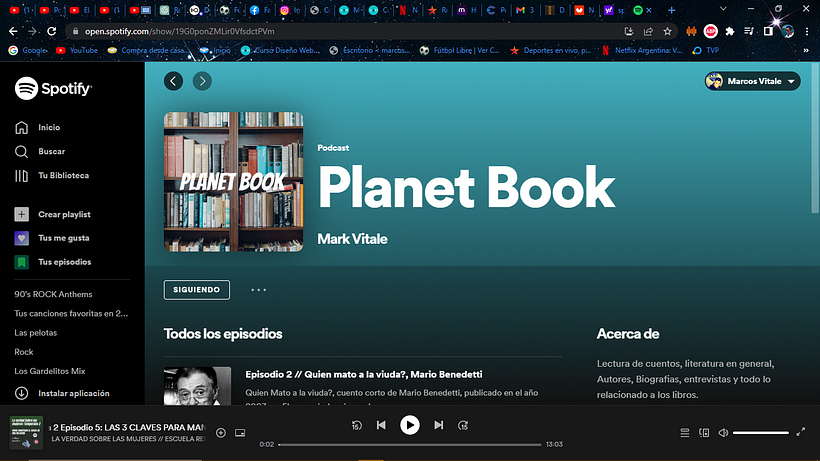The height and width of the screenshot is (461, 820).
Task: Go back with Spotify's back arrow
Action: pos(174,81)
